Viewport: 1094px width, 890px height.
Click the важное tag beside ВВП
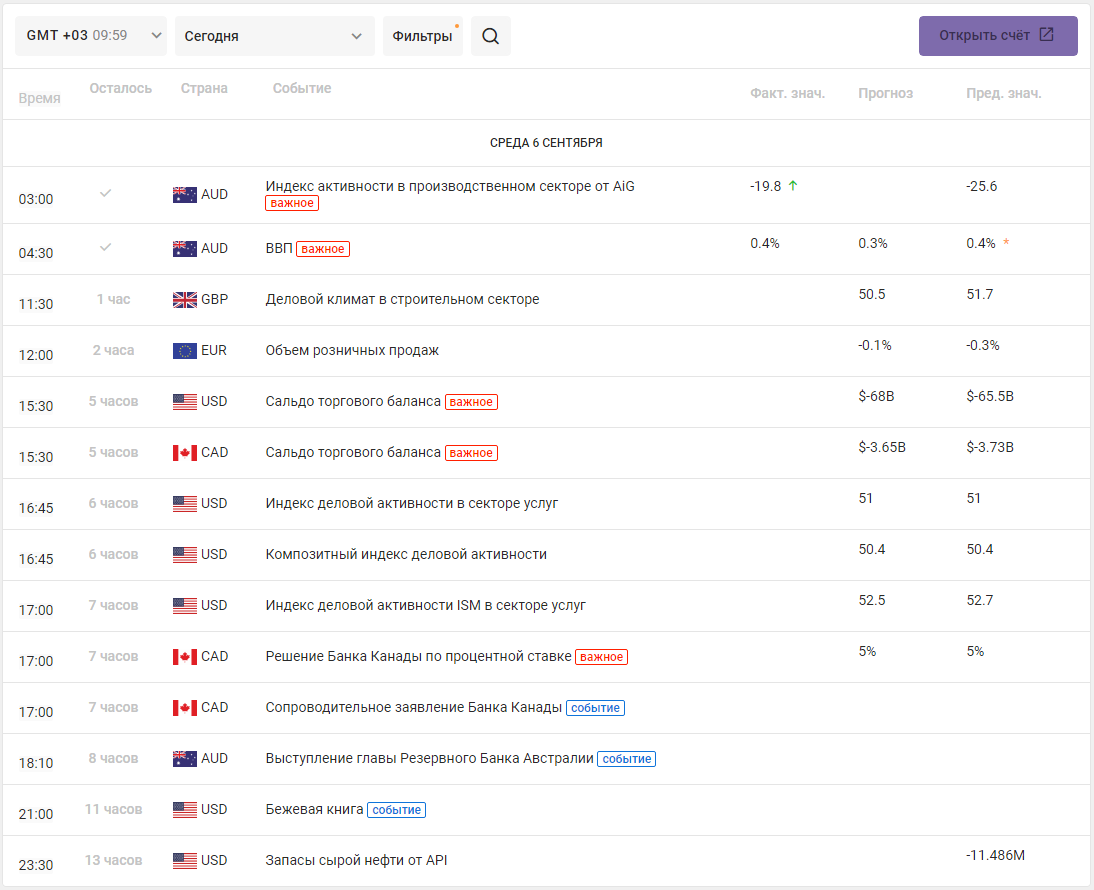click(323, 249)
